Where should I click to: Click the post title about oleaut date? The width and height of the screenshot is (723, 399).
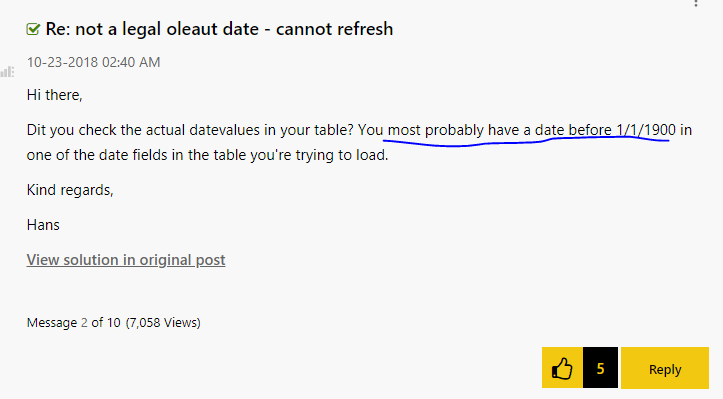coord(219,29)
